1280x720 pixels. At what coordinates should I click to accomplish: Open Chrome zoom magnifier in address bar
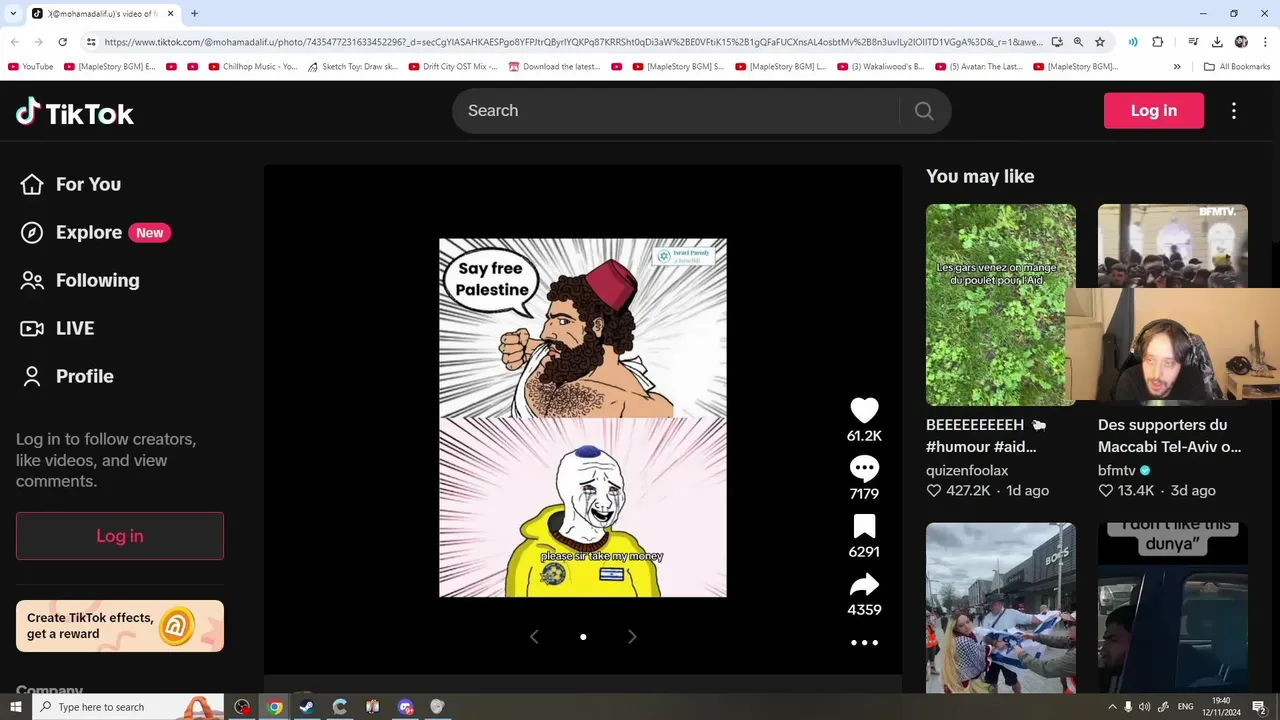[x=1078, y=42]
